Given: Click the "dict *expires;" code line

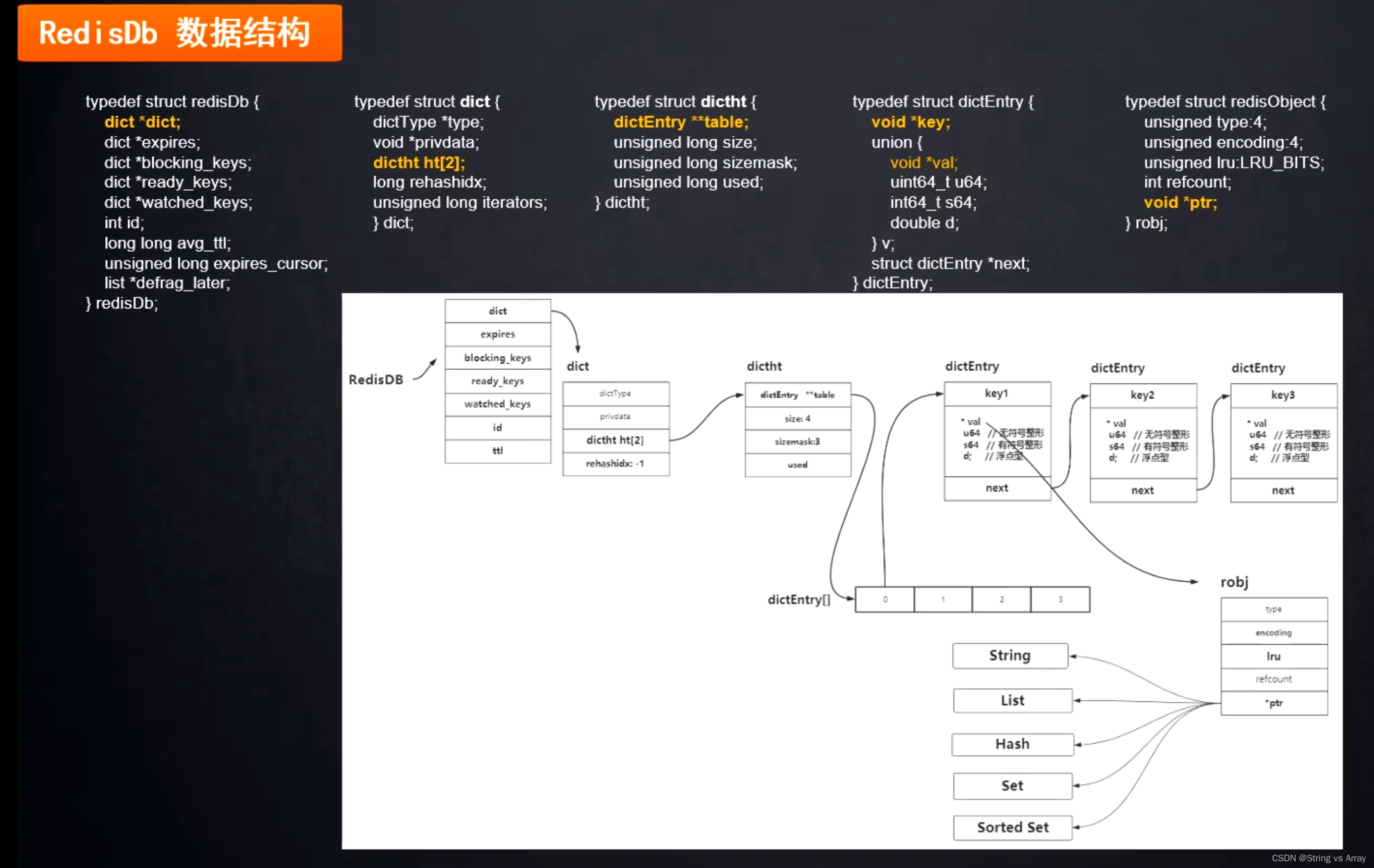Looking at the screenshot, I should (x=152, y=142).
